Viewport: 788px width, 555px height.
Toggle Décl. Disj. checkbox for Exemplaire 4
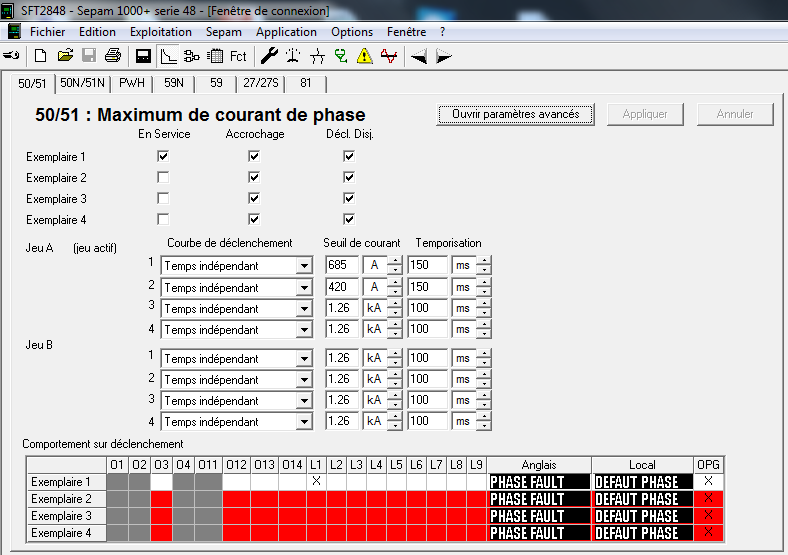349,219
